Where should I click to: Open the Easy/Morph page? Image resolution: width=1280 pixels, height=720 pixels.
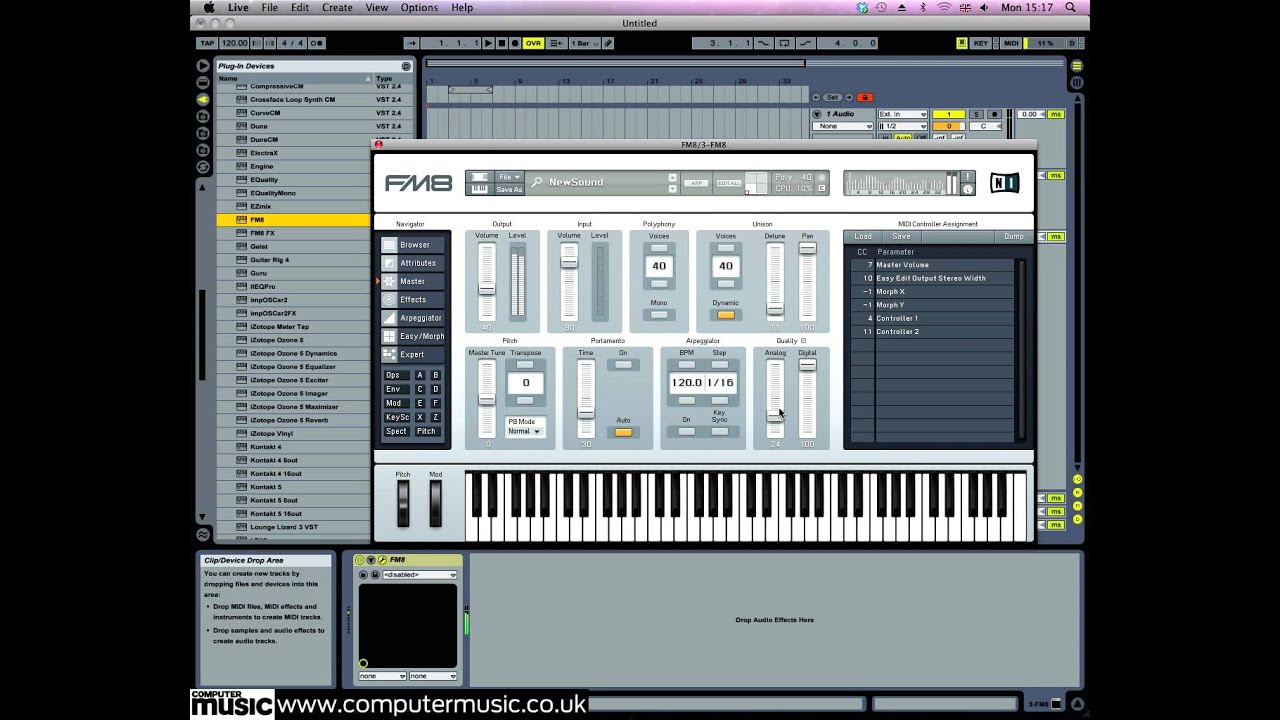414,336
